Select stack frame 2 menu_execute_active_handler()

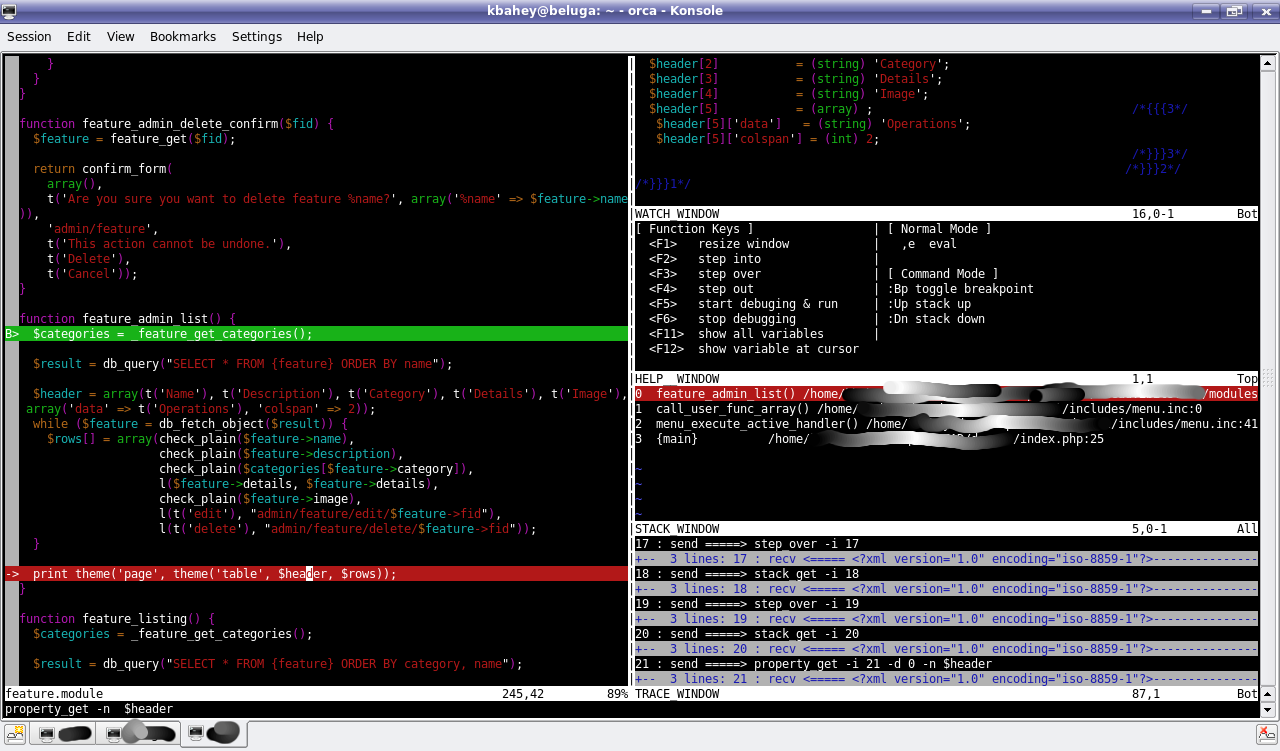(x=946, y=424)
